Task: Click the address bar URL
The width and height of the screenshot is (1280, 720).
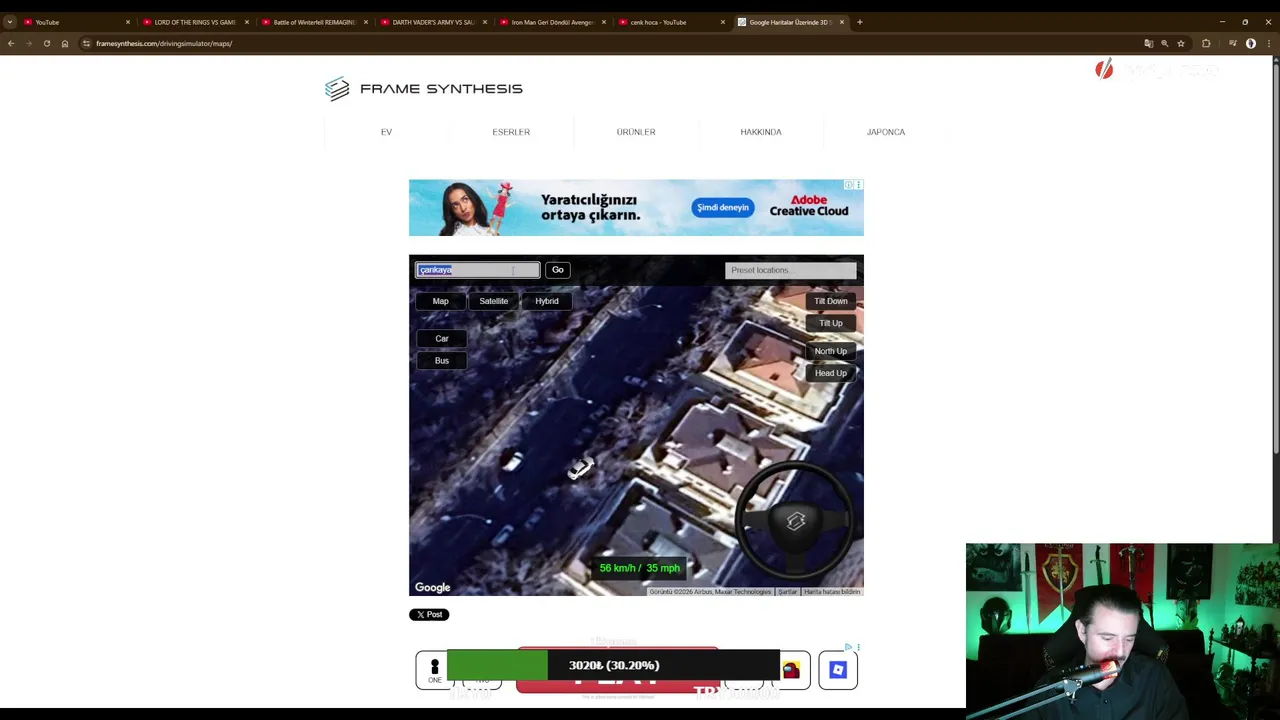Action: click(164, 43)
